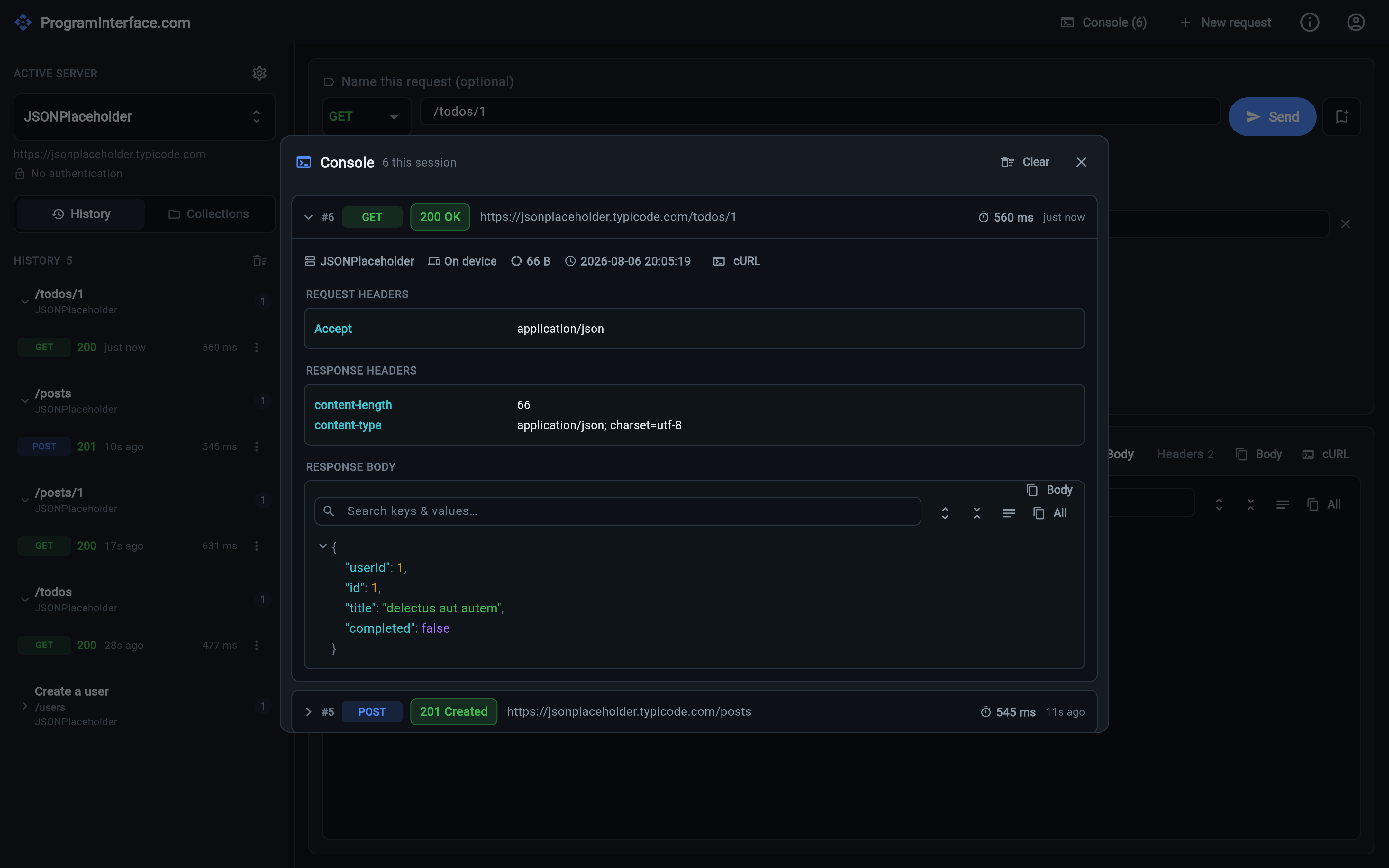Open options menu for /posts/1 GET entry
This screenshot has width=1389, height=868.
pyautogui.click(x=257, y=546)
